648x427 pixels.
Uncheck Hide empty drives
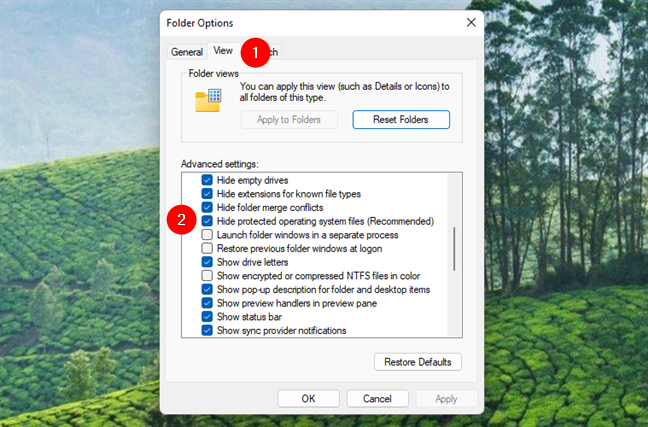click(x=207, y=180)
